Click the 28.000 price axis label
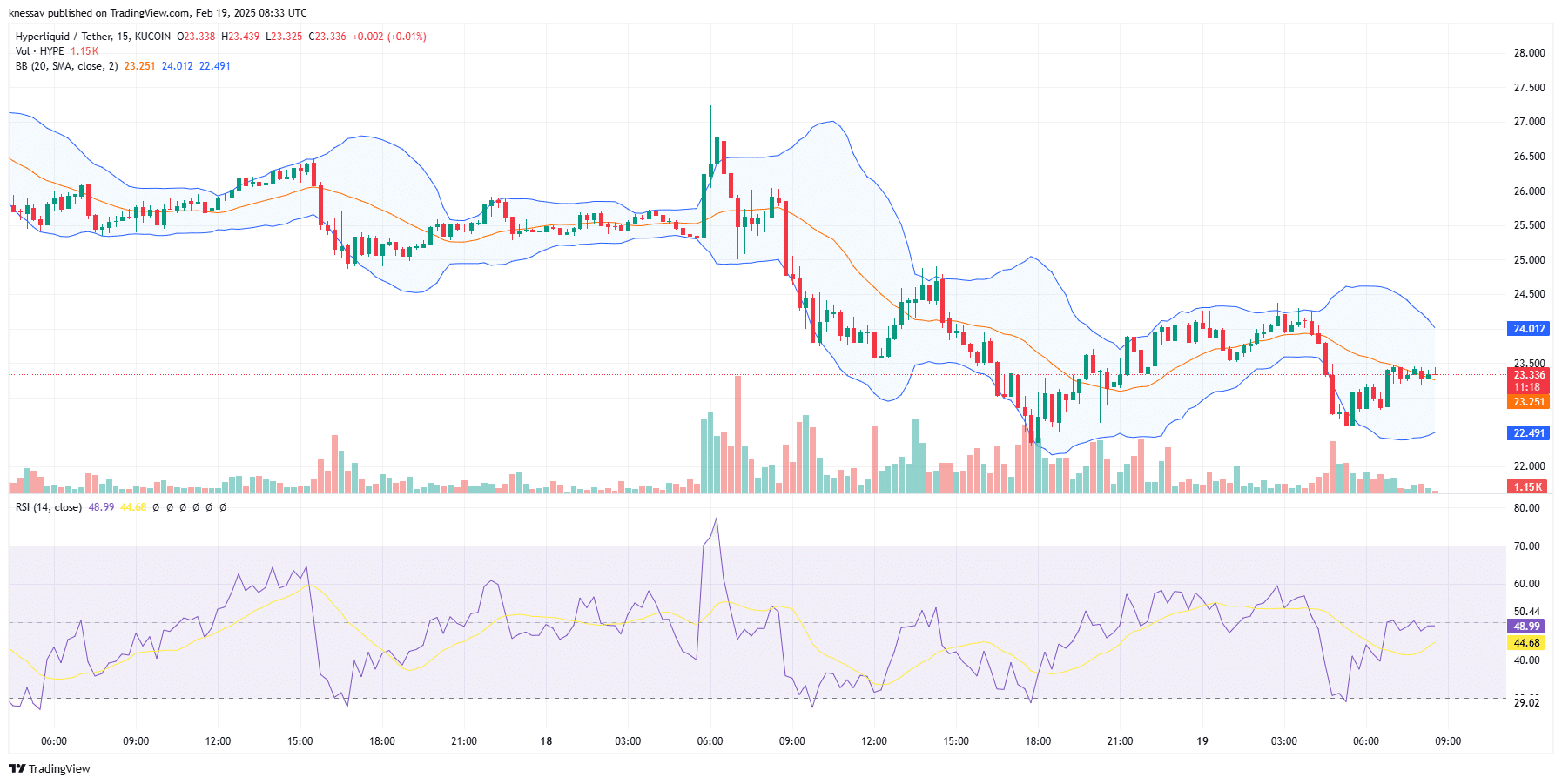1562x784 pixels. pos(1529,53)
